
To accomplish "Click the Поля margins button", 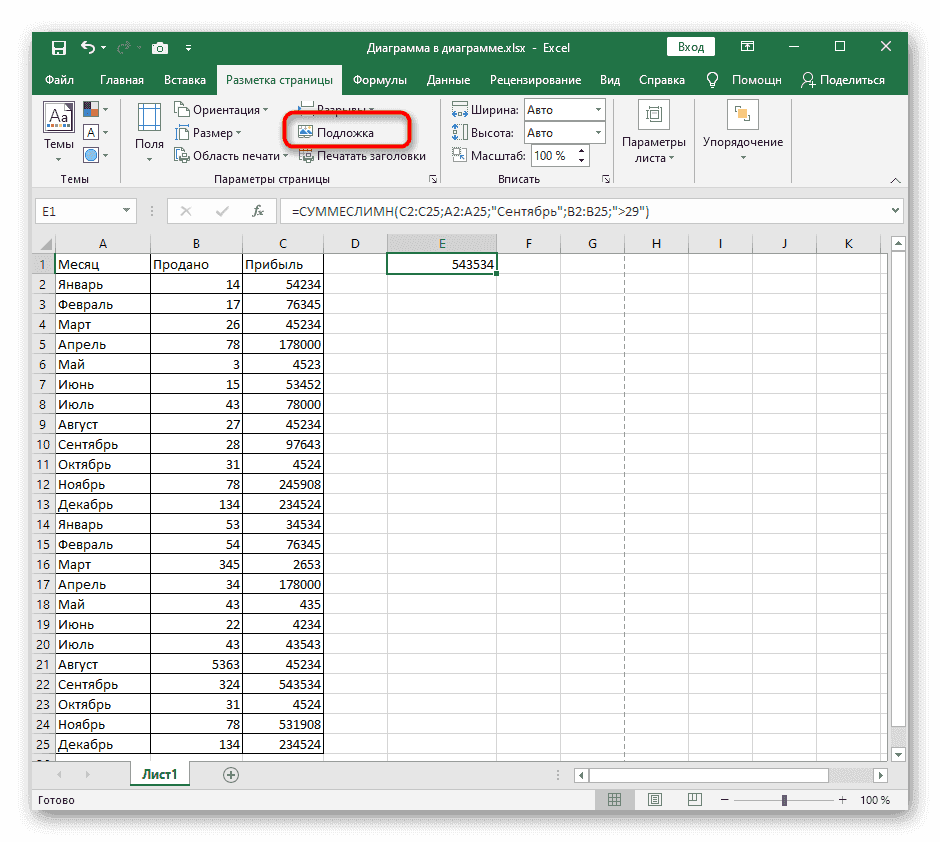I will [149, 128].
